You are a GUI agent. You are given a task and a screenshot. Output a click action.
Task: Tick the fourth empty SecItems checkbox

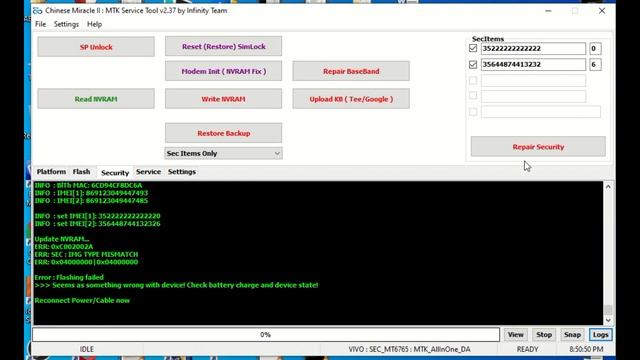coord(473,96)
